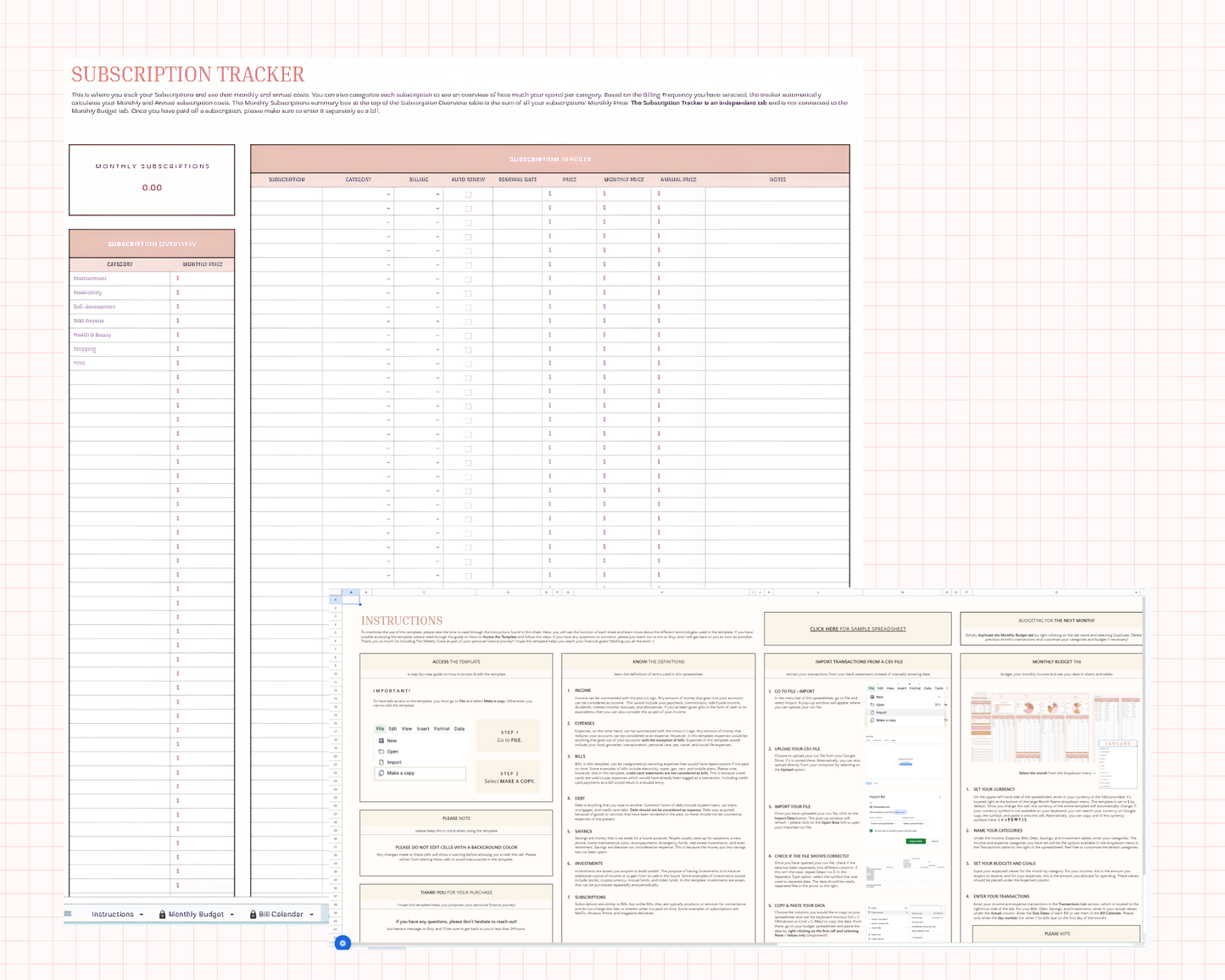Image resolution: width=1225 pixels, height=980 pixels.
Task: Click the Subscription Tracker title text
Action: pyautogui.click(x=187, y=75)
